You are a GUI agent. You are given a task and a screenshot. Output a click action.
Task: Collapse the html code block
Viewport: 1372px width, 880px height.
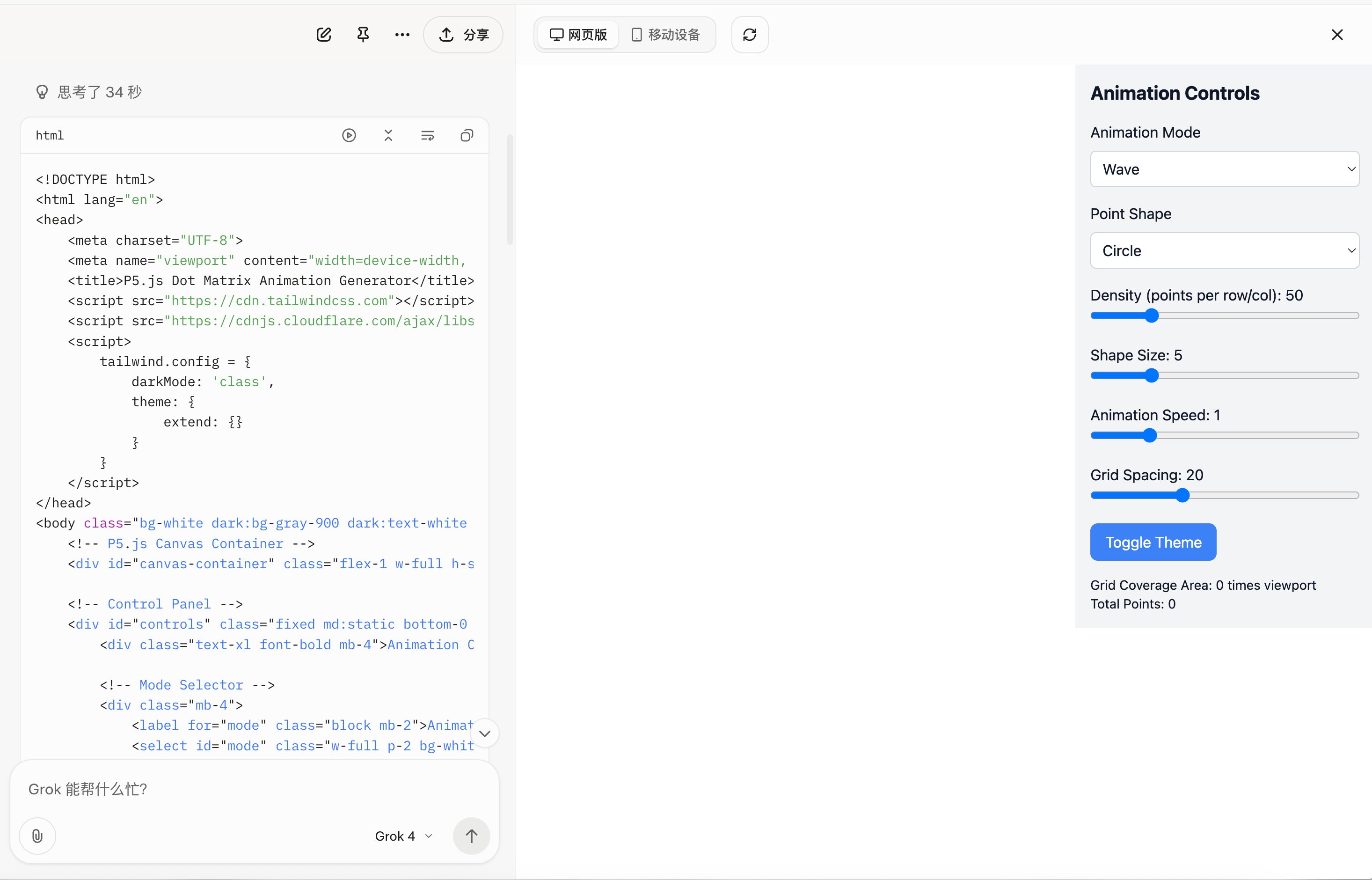click(x=388, y=135)
